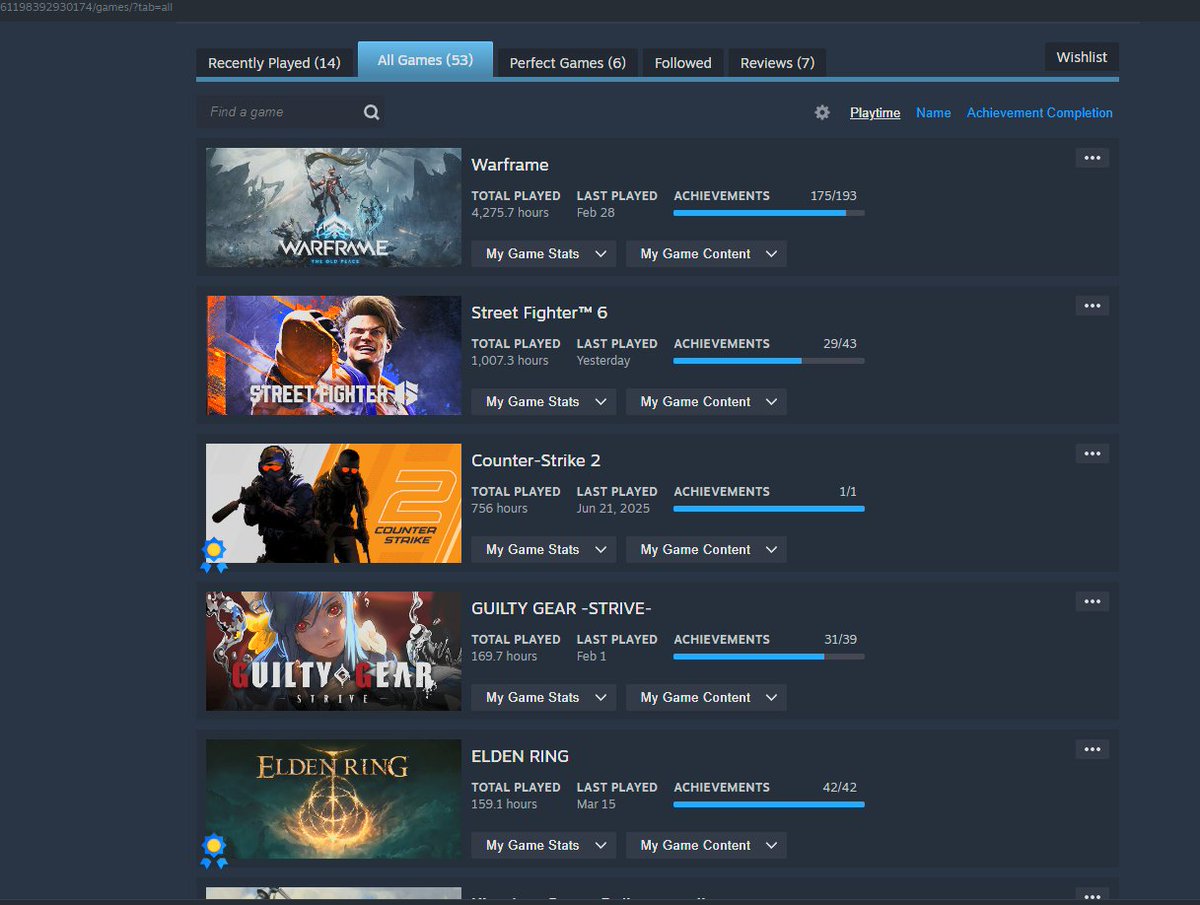
Task: Open the Reviews (7) tab
Action: 777,63
